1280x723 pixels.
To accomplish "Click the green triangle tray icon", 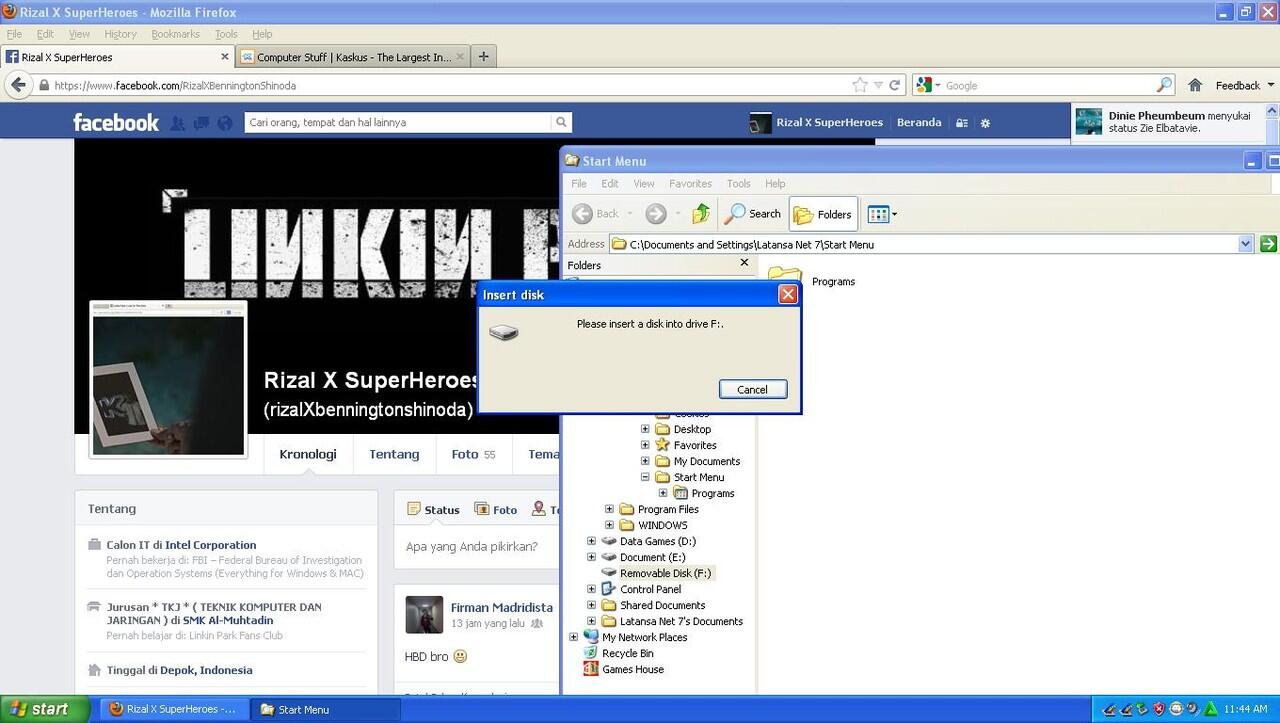I will pos(1211,709).
